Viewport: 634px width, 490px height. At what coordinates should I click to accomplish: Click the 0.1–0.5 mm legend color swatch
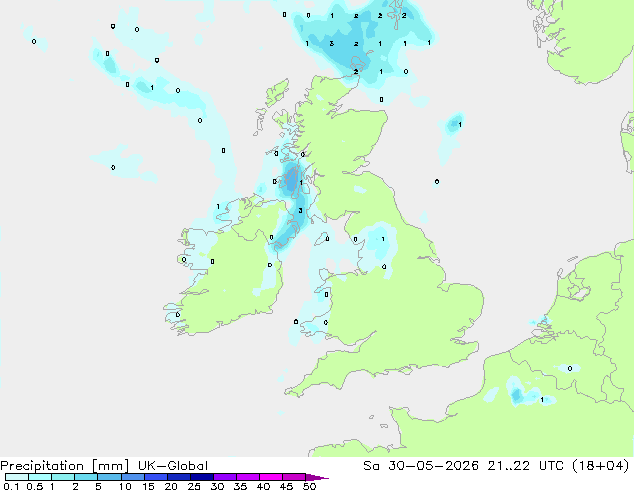point(17,477)
